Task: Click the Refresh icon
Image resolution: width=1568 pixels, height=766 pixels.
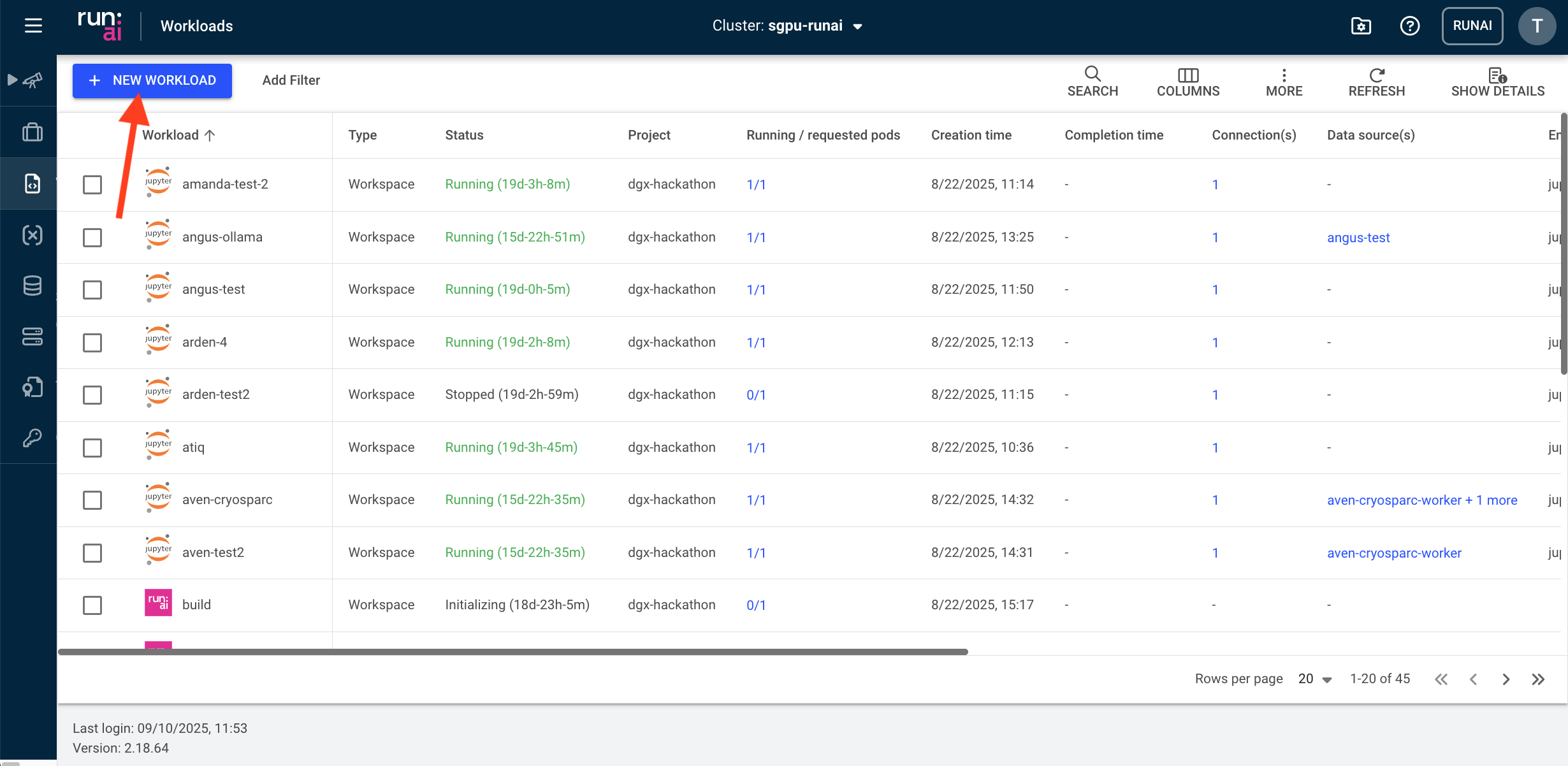Action: [x=1377, y=75]
